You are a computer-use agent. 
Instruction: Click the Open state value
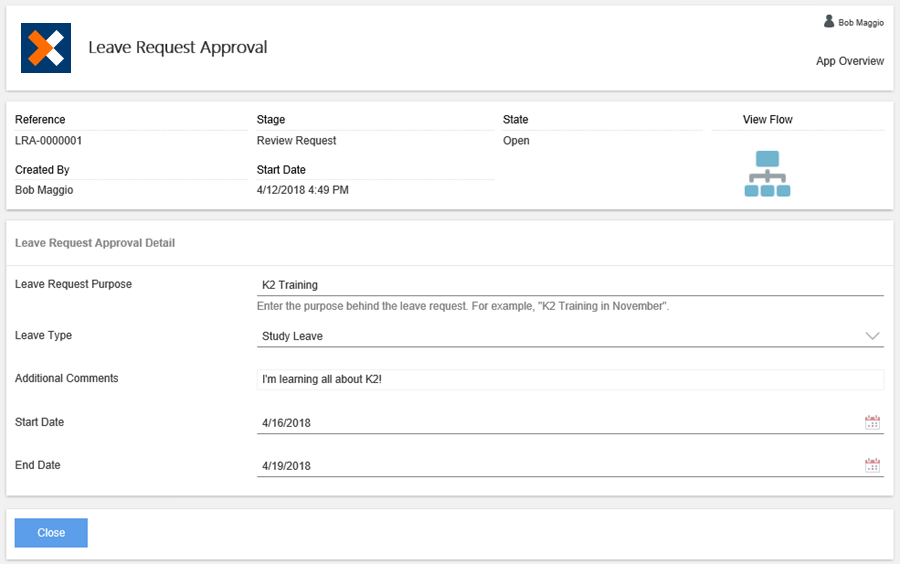[x=516, y=141]
